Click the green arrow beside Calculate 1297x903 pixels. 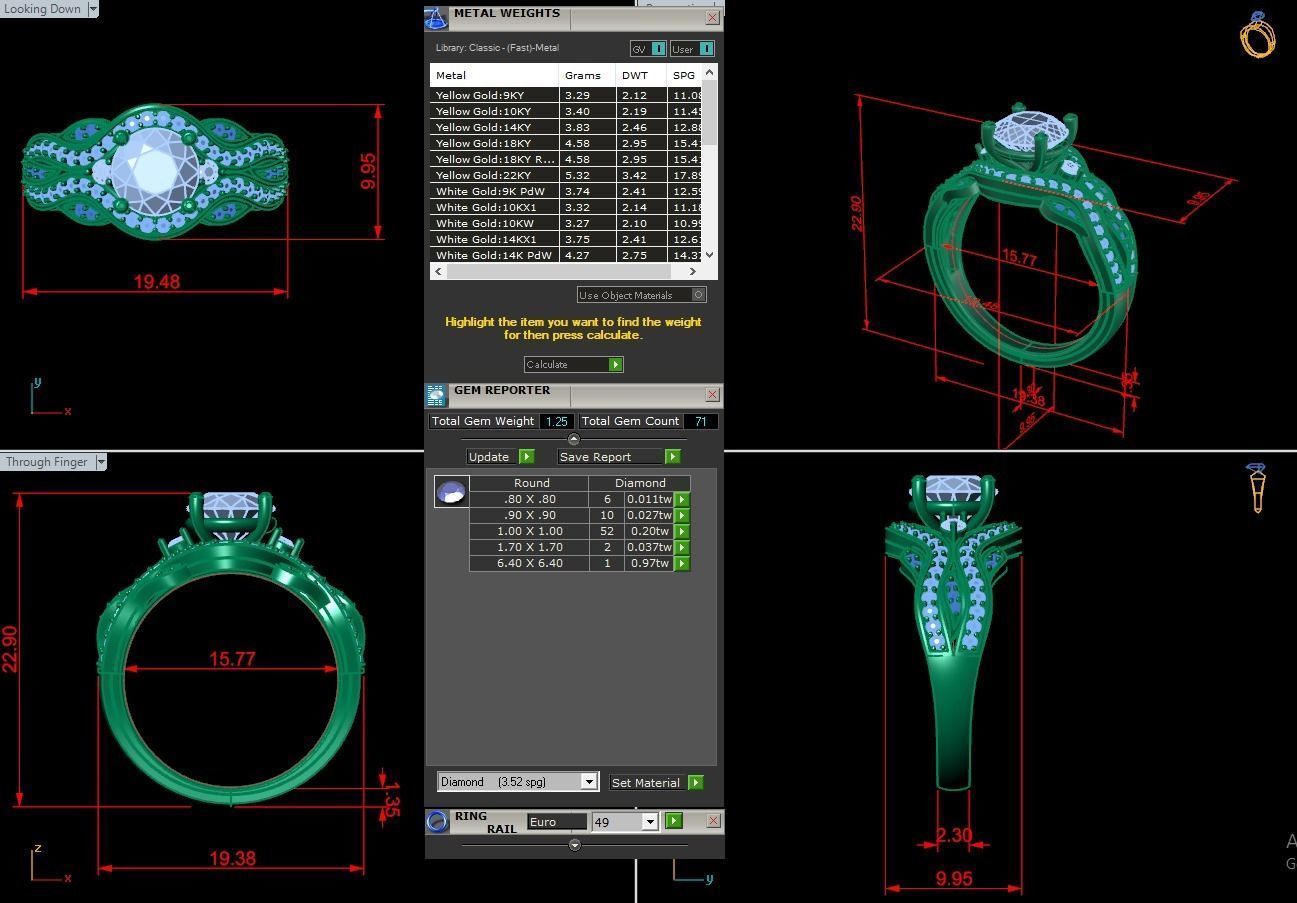tap(616, 364)
